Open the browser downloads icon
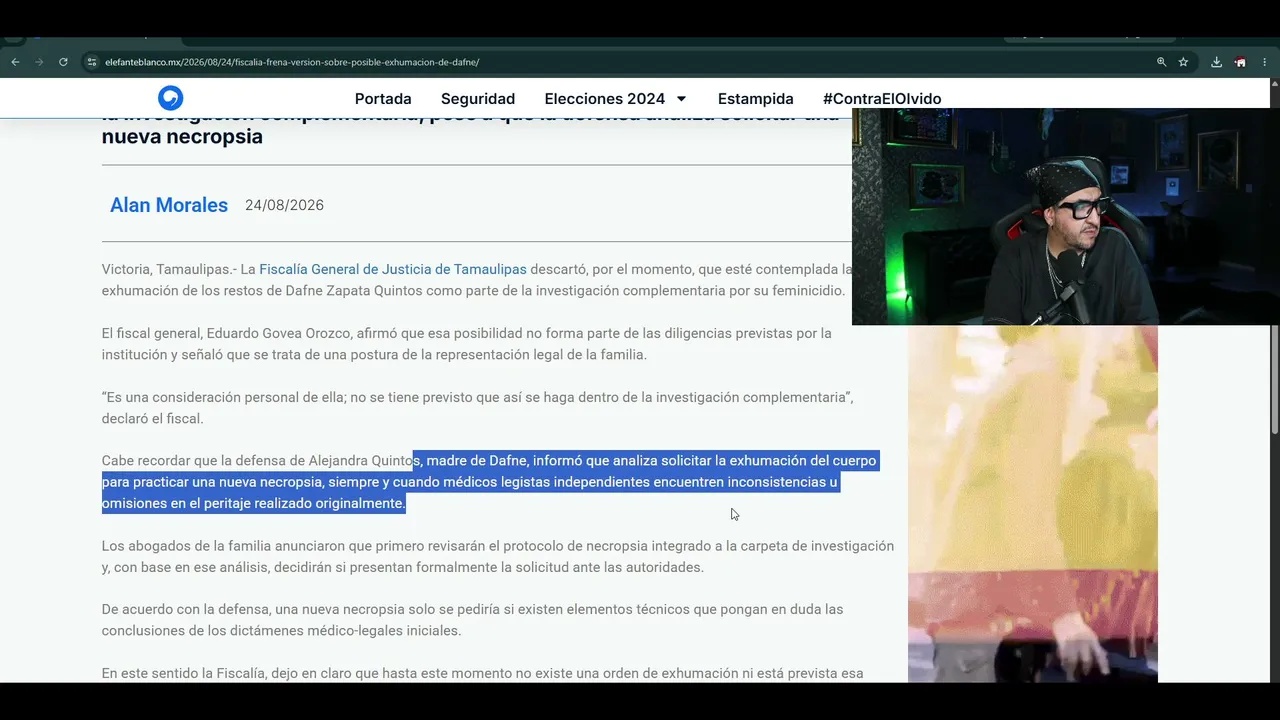This screenshot has width=1280, height=720. [1216, 62]
